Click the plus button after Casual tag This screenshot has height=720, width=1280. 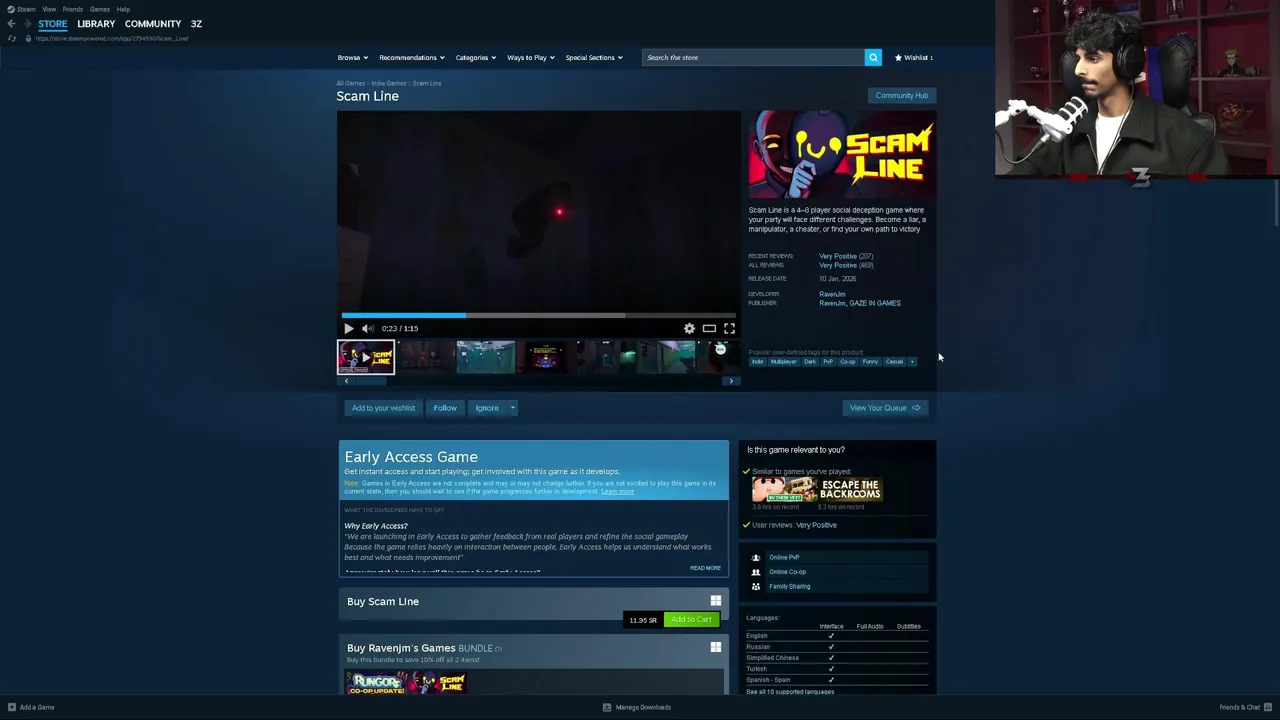coord(912,362)
